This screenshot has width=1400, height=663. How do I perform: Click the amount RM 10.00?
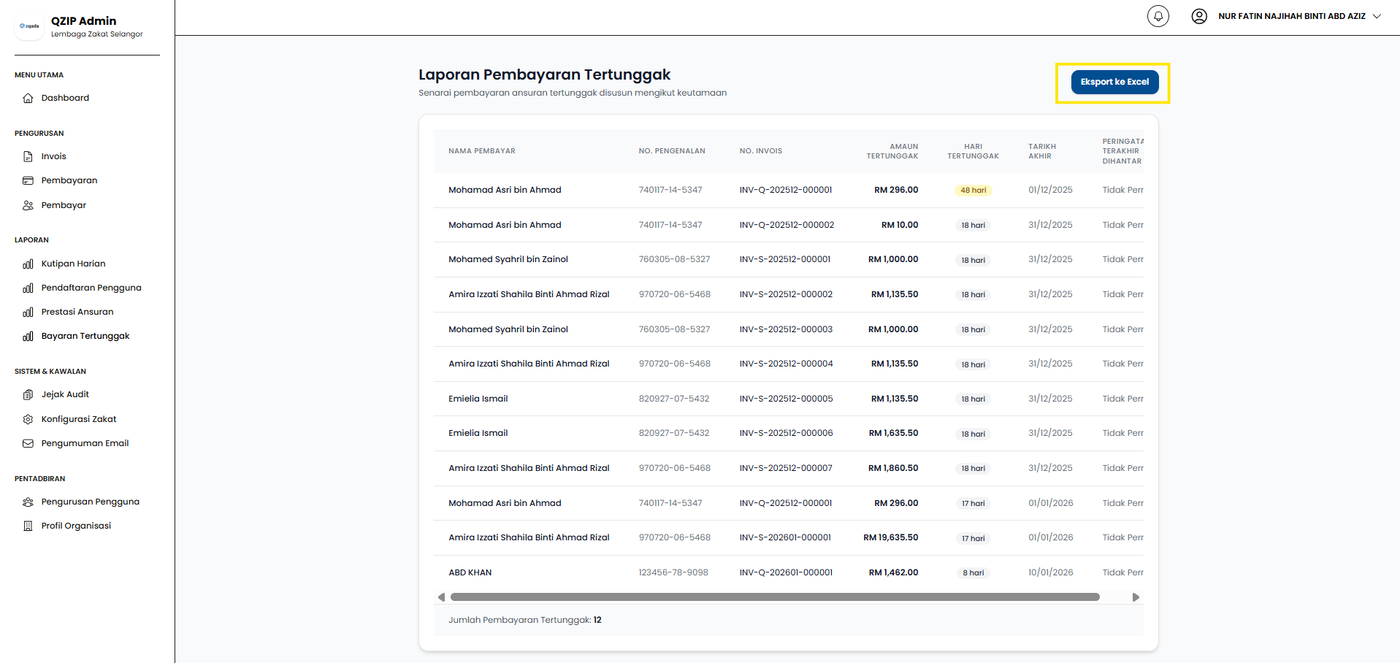coord(900,225)
